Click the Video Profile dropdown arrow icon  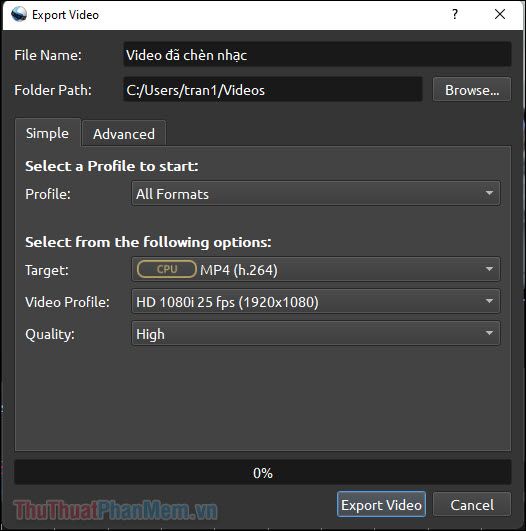coord(489,301)
